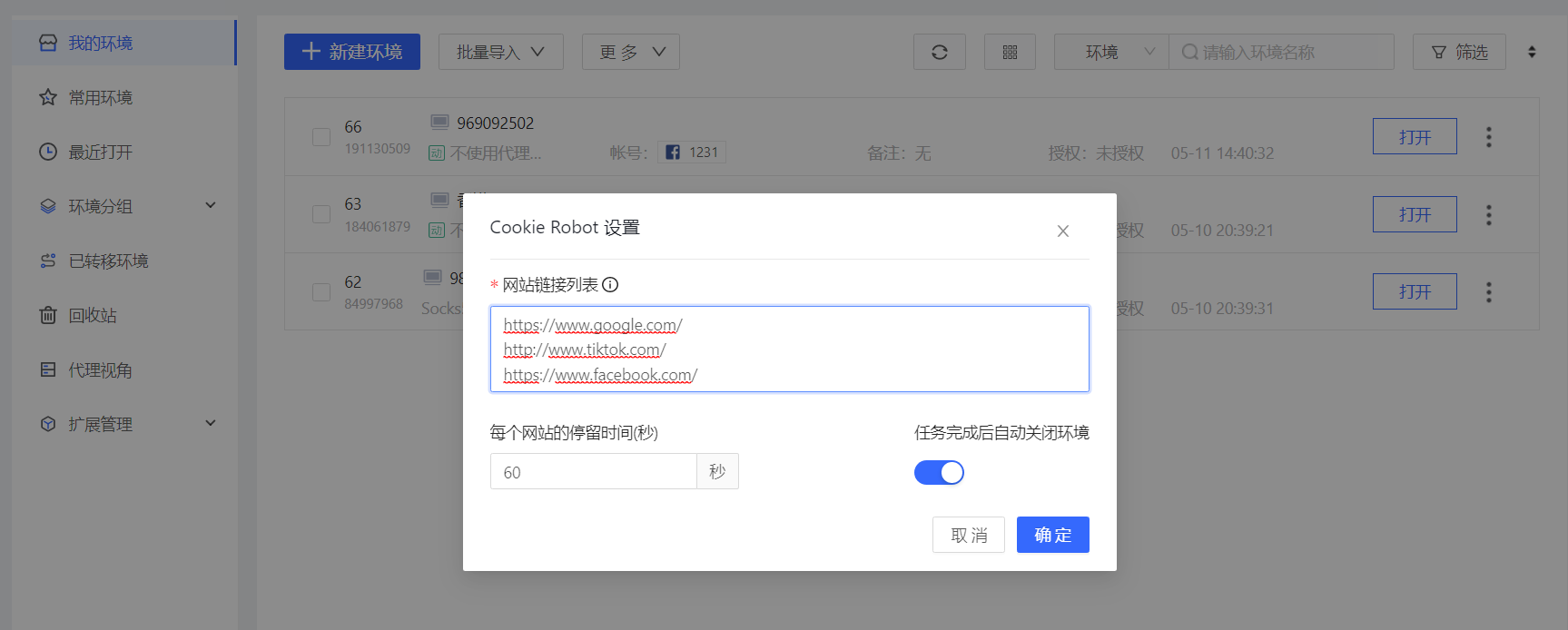This screenshot has width=1568, height=630.
Task: Click the 回收站 trash icon
Action: pyautogui.click(x=48, y=315)
